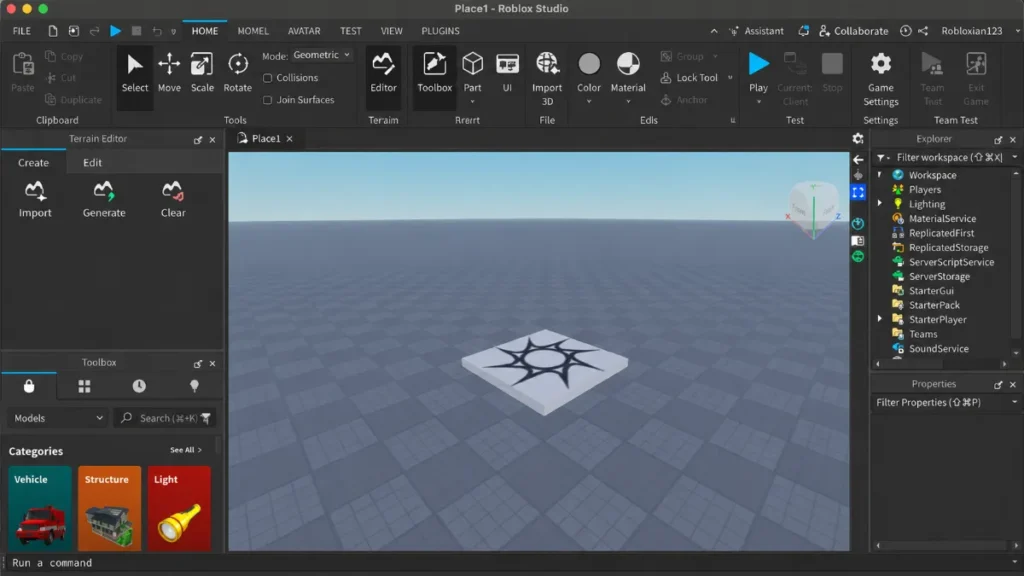Clear terrain using the Clear icon

tap(173, 199)
